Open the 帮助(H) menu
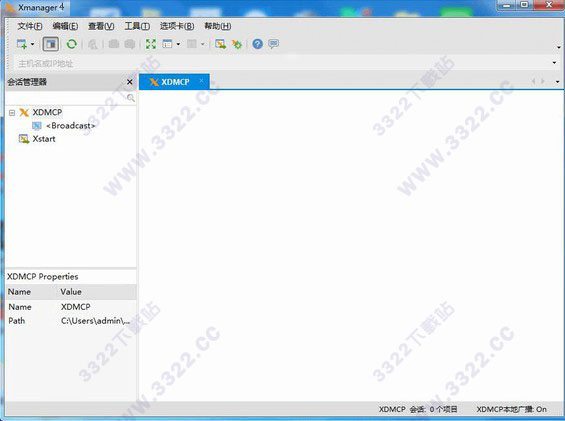The image size is (565, 421). pos(218,26)
